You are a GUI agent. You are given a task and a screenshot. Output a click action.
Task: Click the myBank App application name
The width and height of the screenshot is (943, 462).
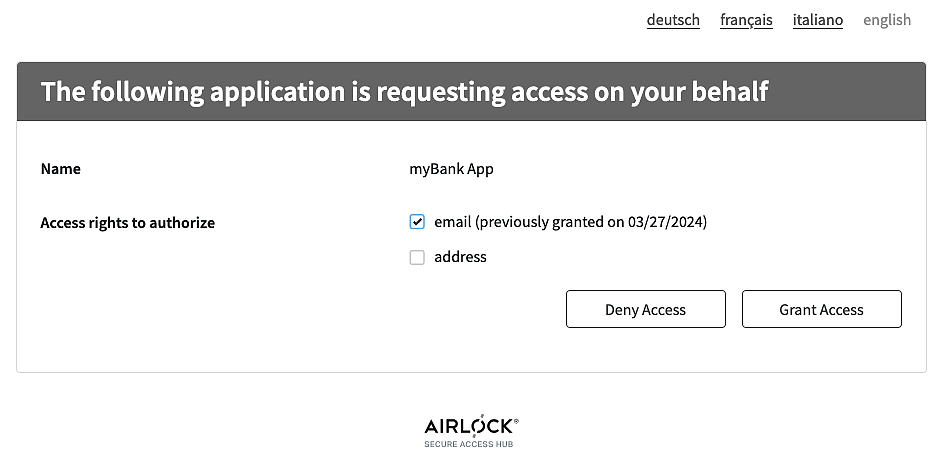[x=451, y=169]
